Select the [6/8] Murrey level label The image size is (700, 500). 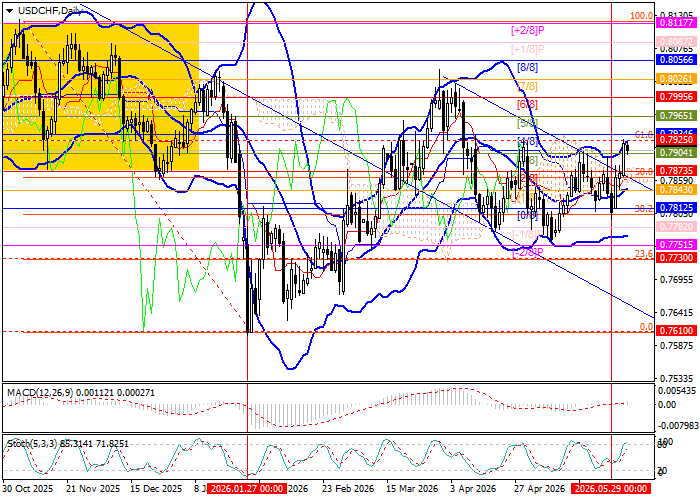click(527, 104)
